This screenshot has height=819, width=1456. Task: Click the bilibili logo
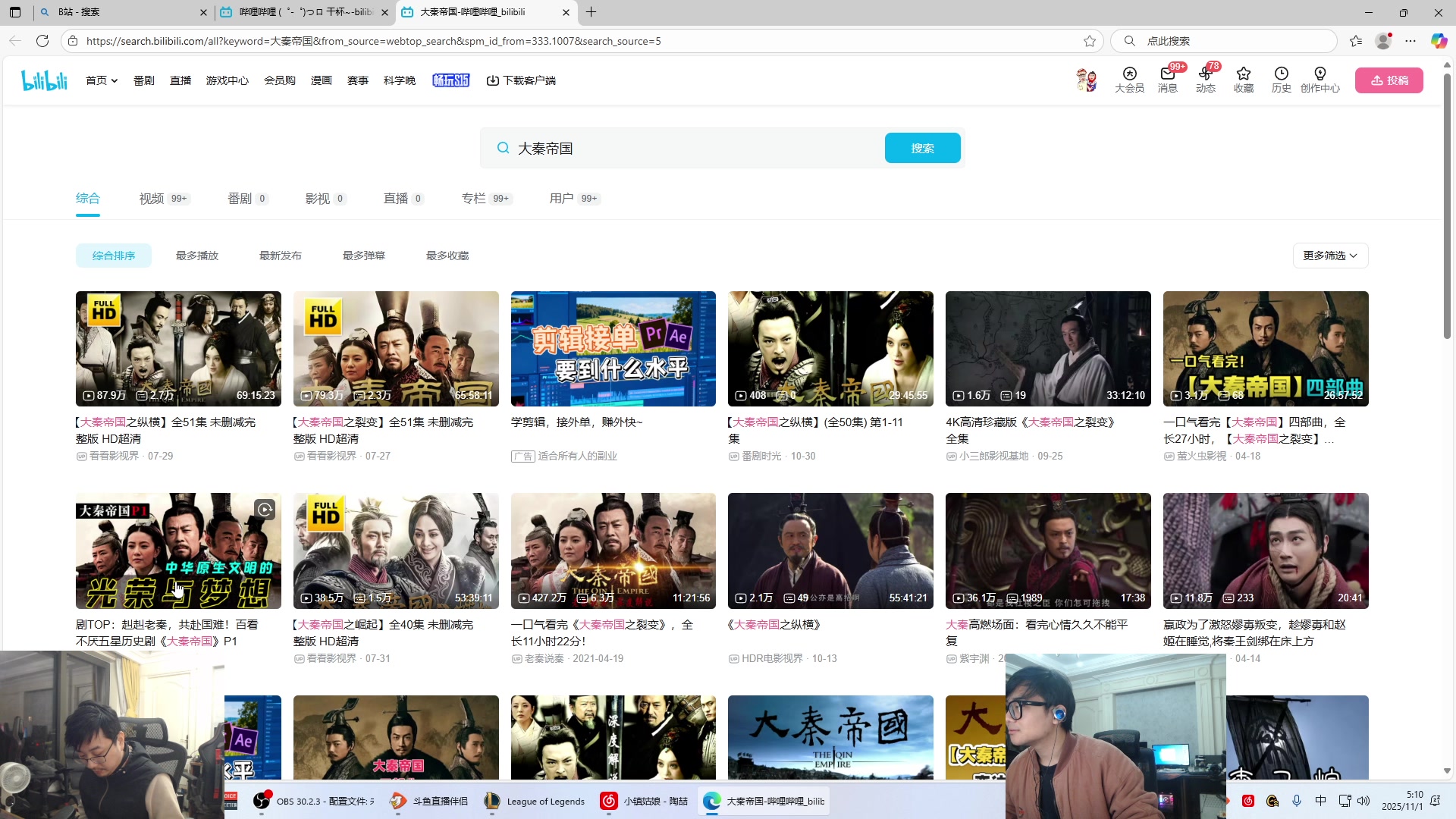point(43,80)
